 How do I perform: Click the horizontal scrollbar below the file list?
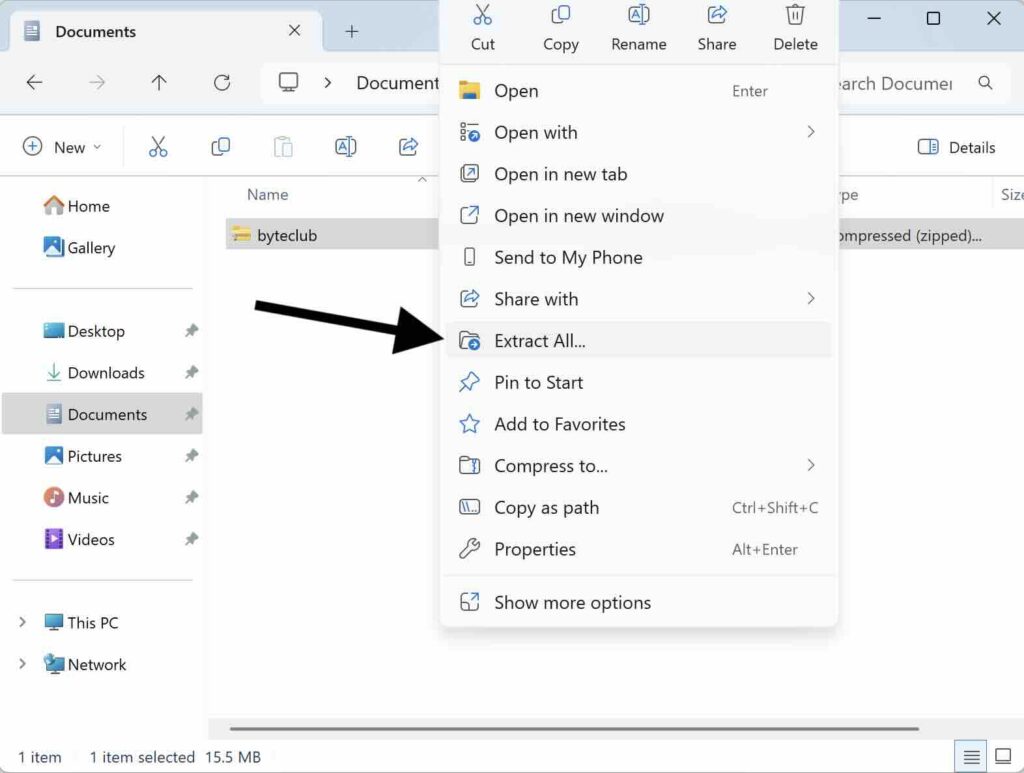tap(574, 729)
